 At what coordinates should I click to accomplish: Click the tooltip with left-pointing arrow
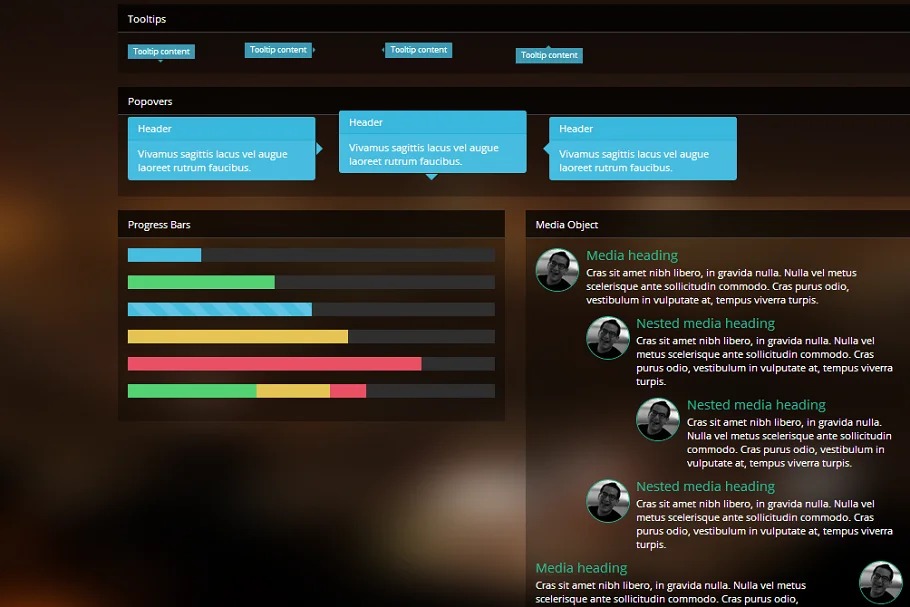click(419, 50)
